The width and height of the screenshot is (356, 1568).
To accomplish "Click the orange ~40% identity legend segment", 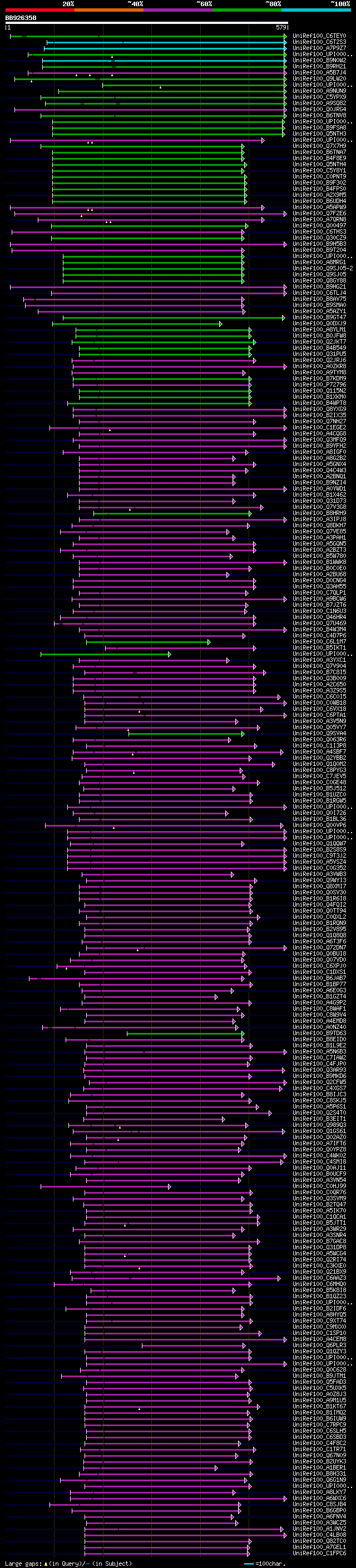I will tap(109, 10).
